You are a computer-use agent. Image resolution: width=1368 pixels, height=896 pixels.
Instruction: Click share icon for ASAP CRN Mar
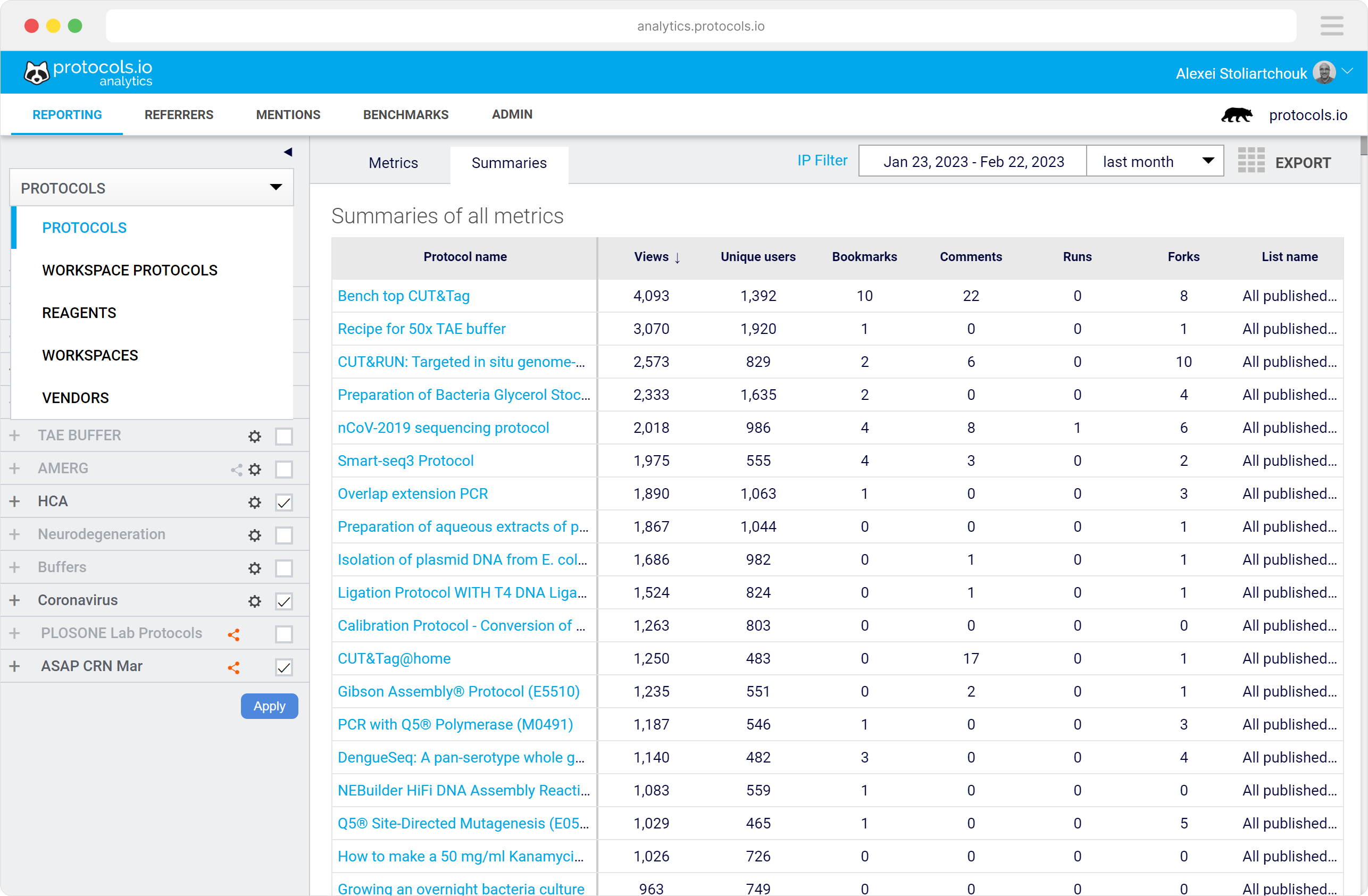click(x=233, y=667)
